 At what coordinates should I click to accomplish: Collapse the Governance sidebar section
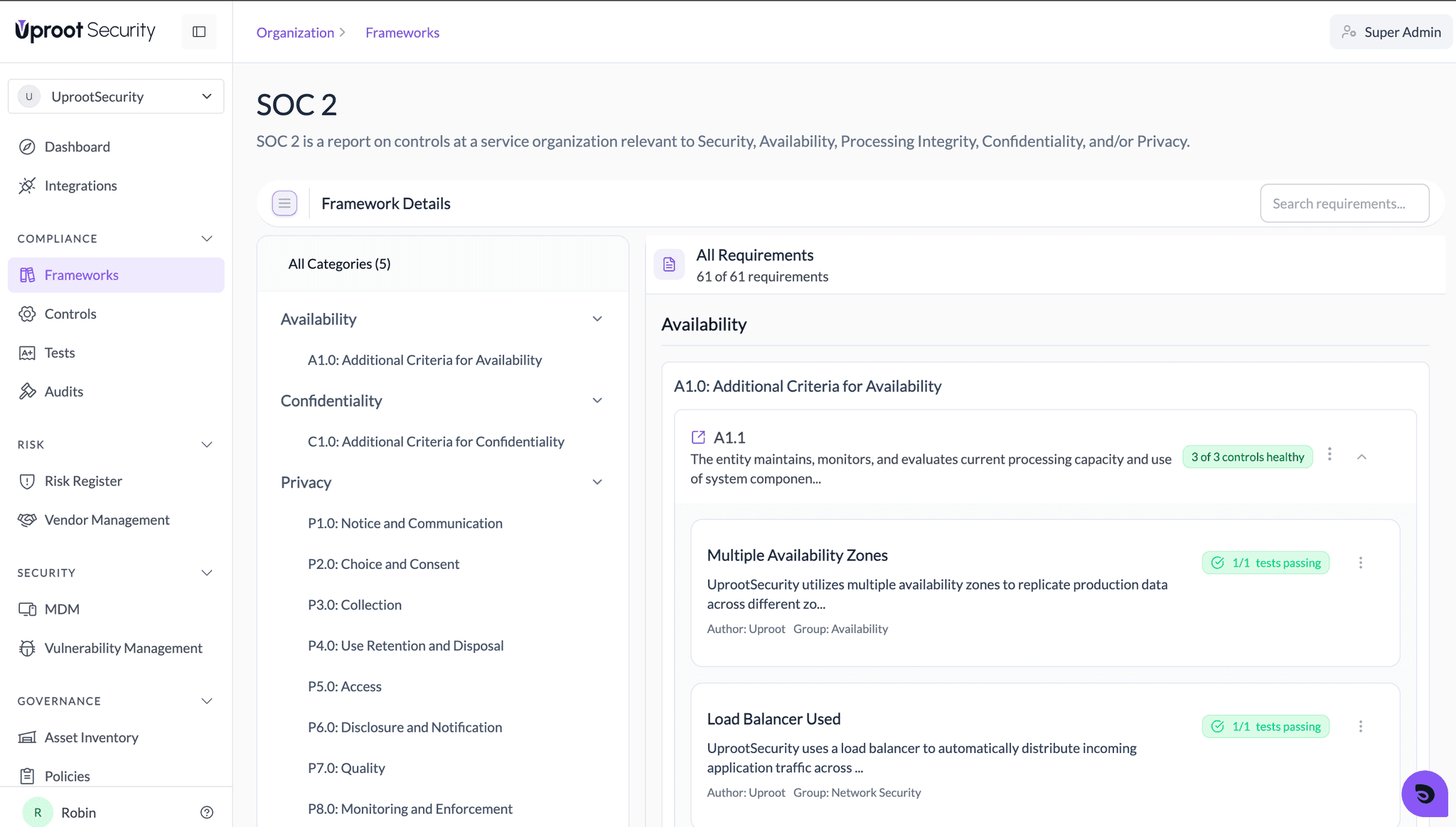click(x=207, y=701)
